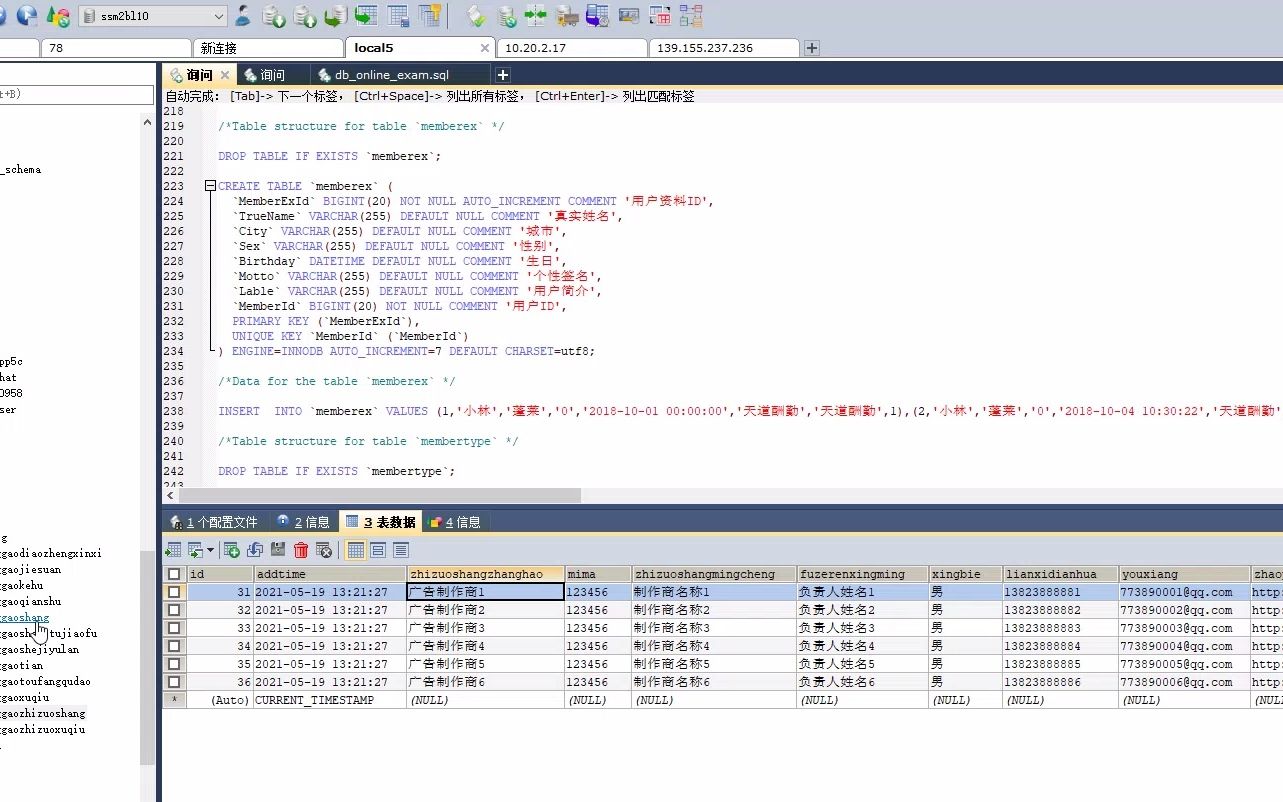The width and height of the screenshot is (1283, 802).
Task: Cancel changes with the table-and-X icon
Action: click(324, 550)
